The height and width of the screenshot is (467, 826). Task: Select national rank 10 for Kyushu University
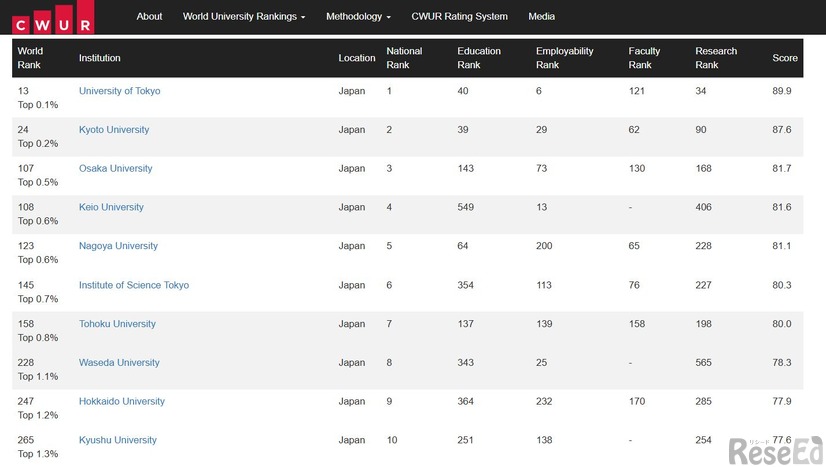tap(392, 440)
